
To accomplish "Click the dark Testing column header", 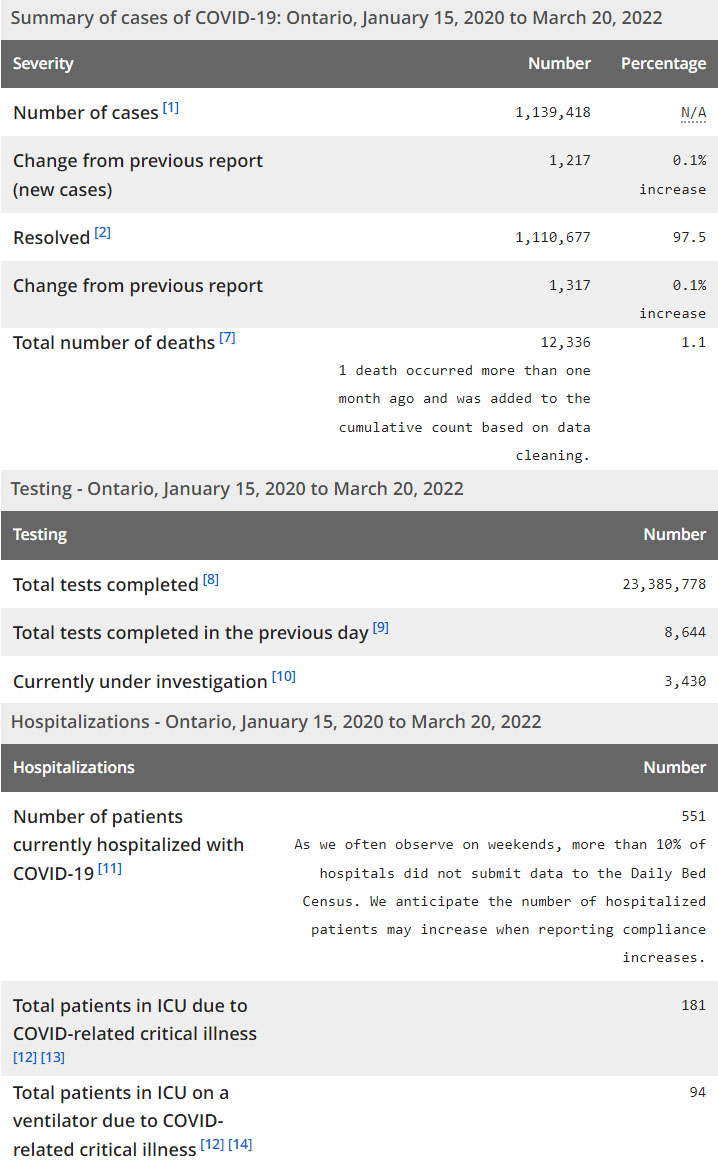I will pyautogui.click(x=40, y=535).
